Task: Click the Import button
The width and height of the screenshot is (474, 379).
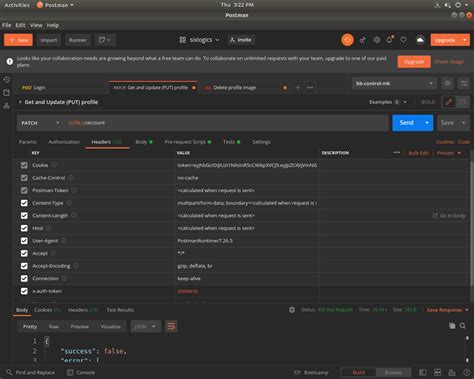Action: point(49,40)
